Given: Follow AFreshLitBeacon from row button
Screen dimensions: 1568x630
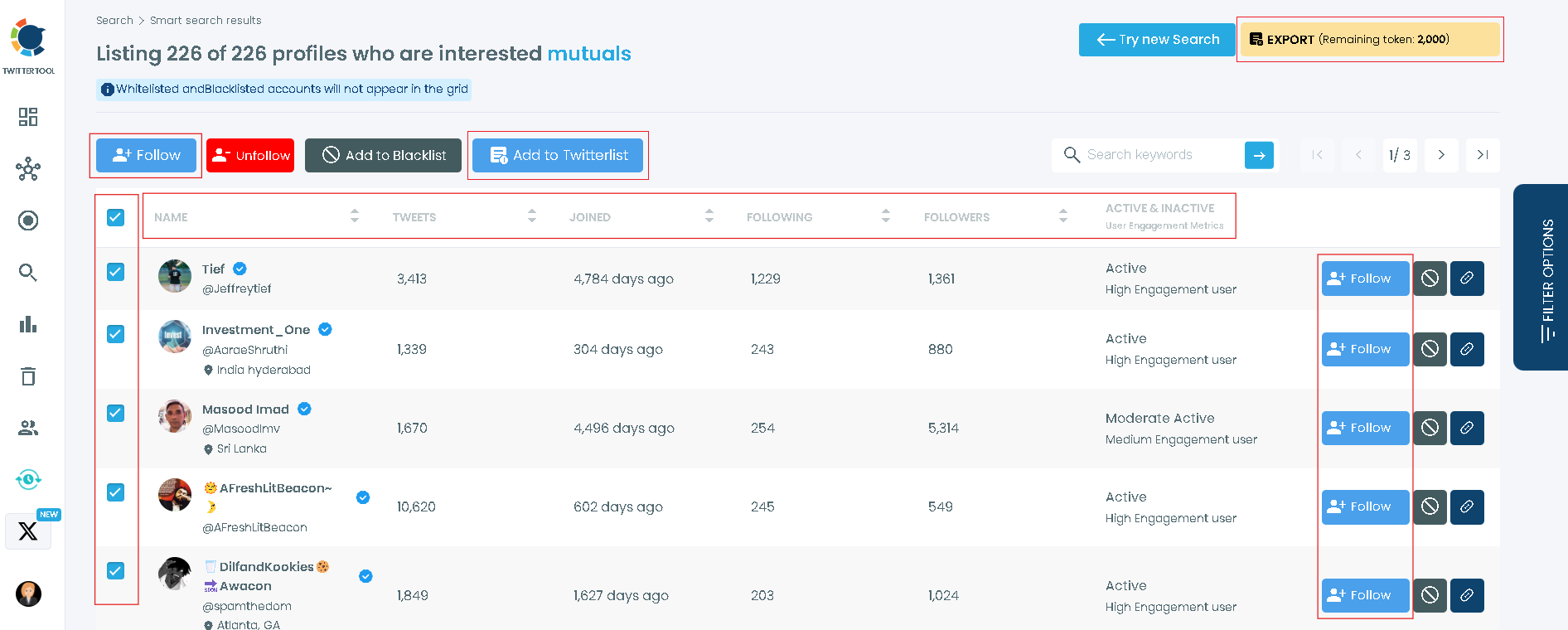Looking at the screenshot, I should [1365, 506].
